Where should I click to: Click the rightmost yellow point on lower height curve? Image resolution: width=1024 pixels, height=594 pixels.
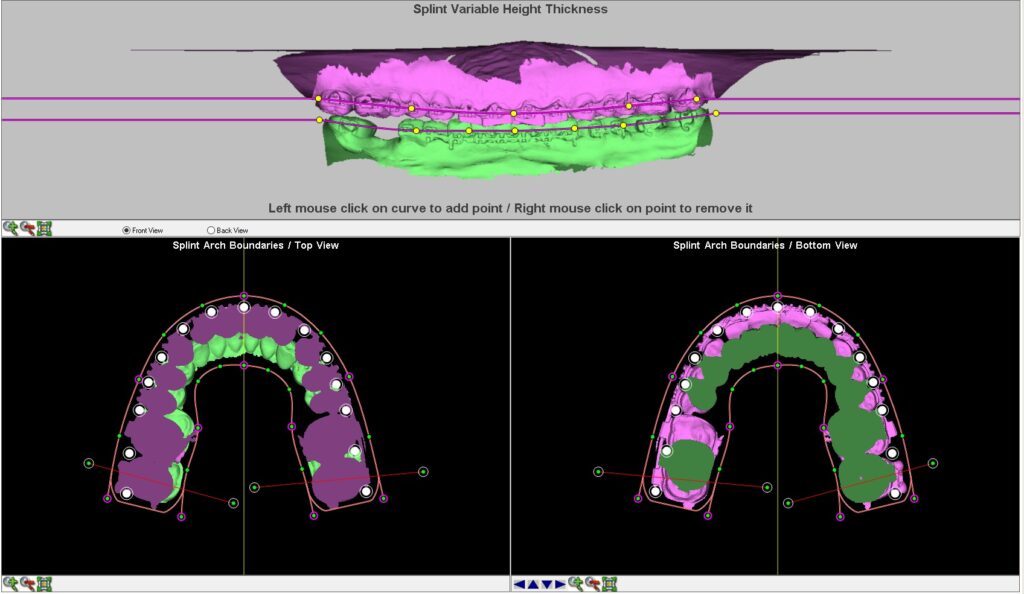coord(715,114)
